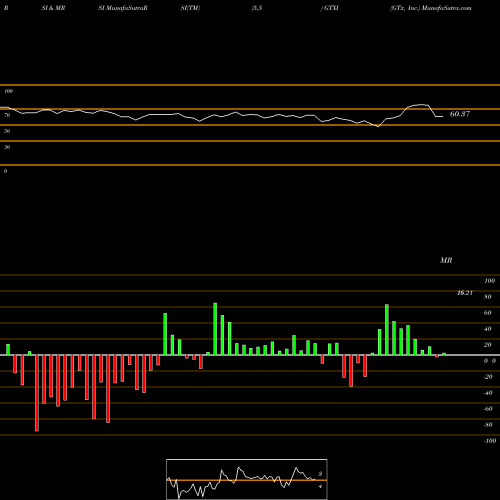
Task: Click the 16.21 value in MR panel
Action: click(465, 293)
